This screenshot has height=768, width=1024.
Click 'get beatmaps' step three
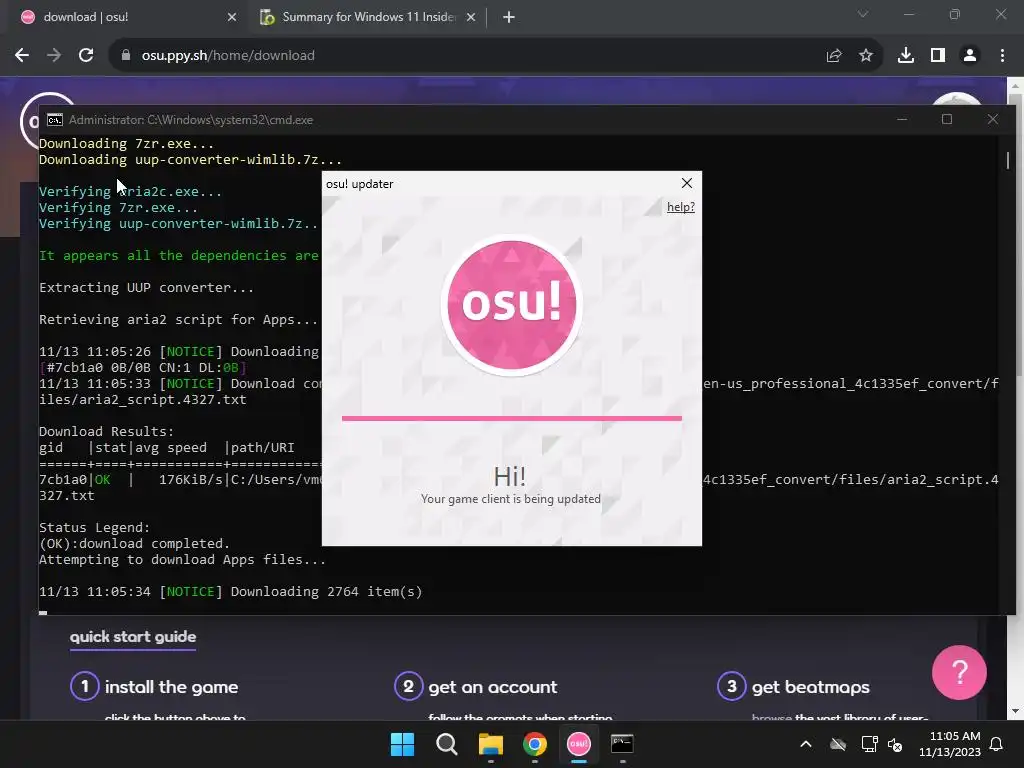[793, 687]
